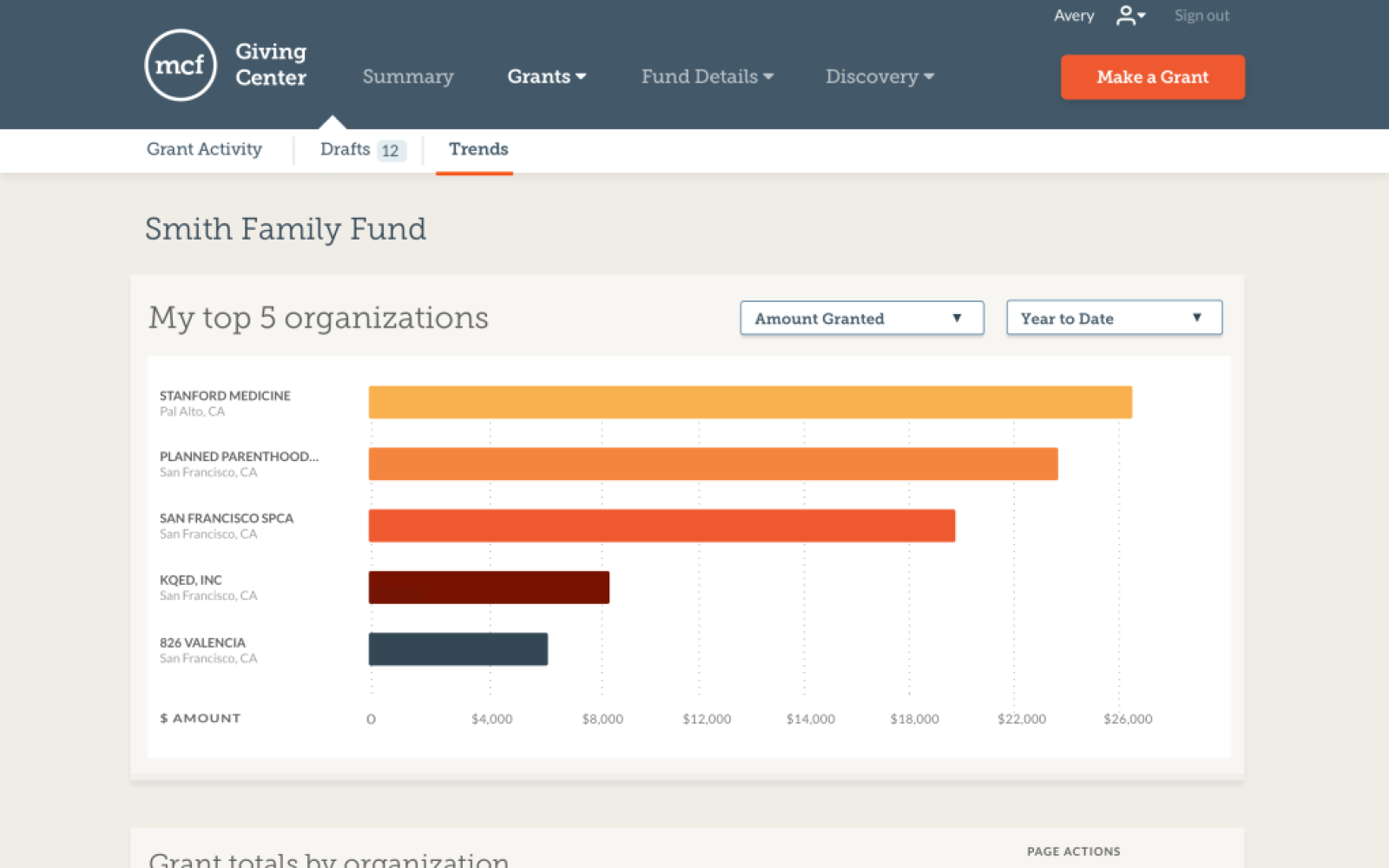Switch to the Grant Activity tab
Image resolution: width=1389 pixels, height=868 pixels.
coord(204,149)
